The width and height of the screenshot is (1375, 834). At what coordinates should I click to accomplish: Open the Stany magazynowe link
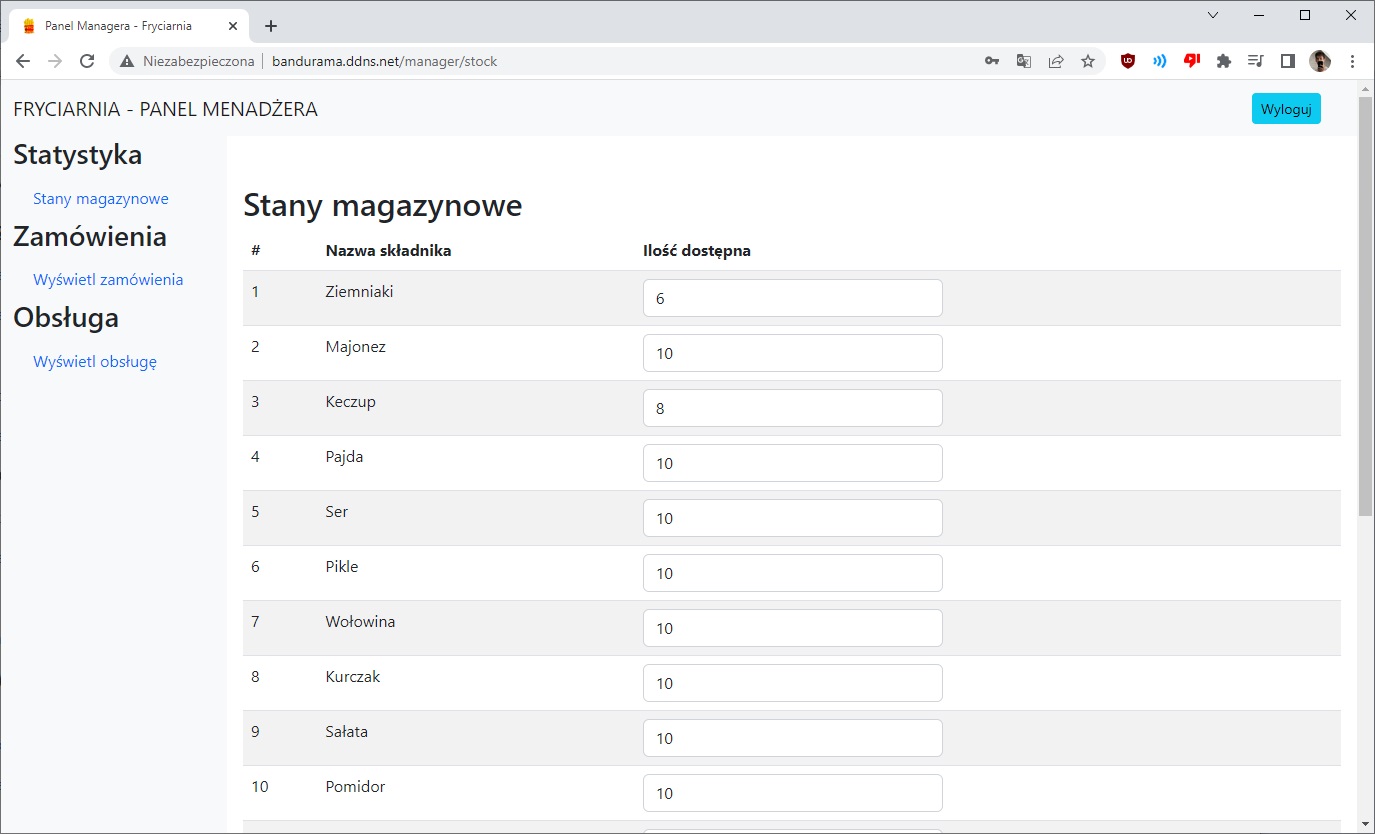(101, 198)
